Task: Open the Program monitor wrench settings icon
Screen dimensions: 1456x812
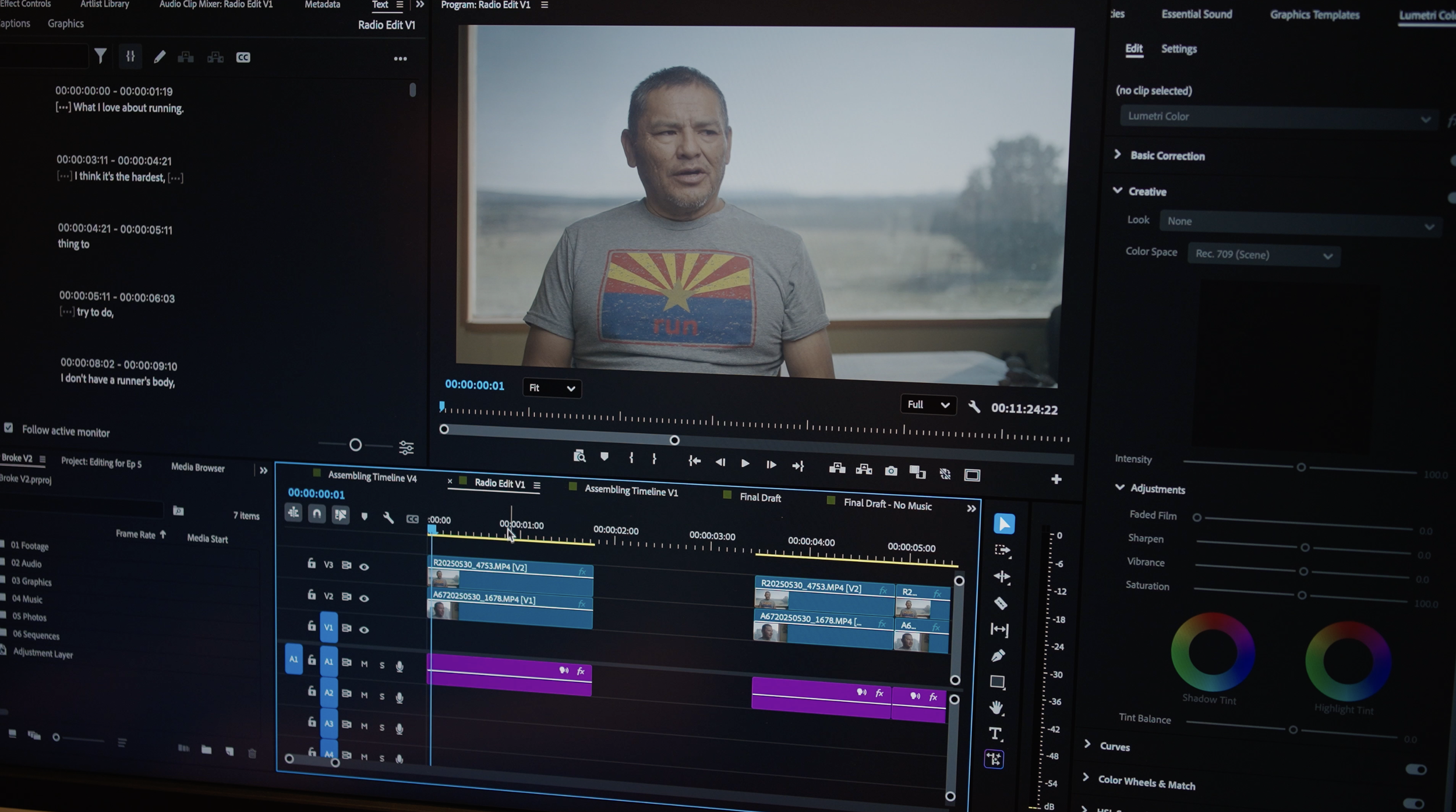Action: pyautogui.click(x=974, y=406)
